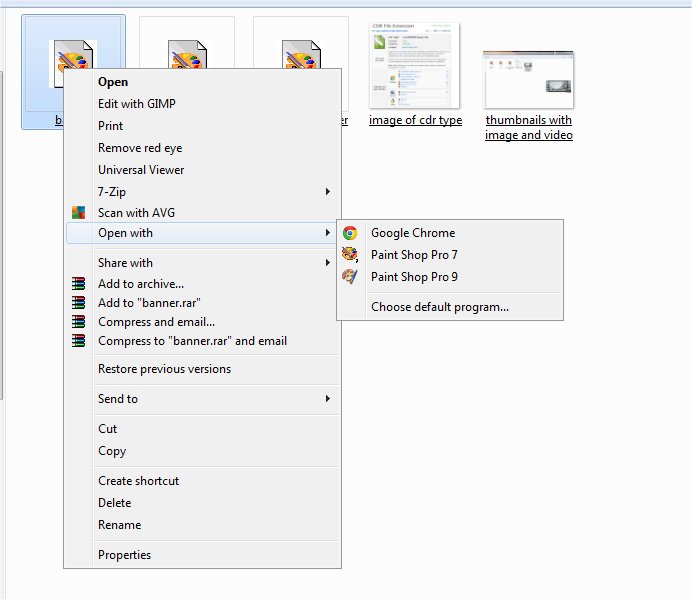Select Edit with GIMP from context menu
This screenshot has height=600, width=692.
point(137,104)
